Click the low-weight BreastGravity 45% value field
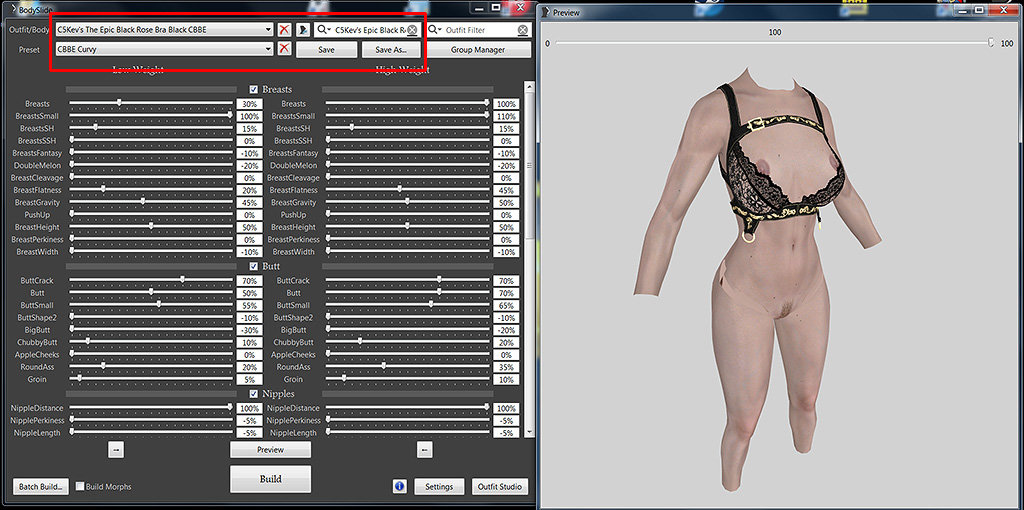 tap(249, 203)
